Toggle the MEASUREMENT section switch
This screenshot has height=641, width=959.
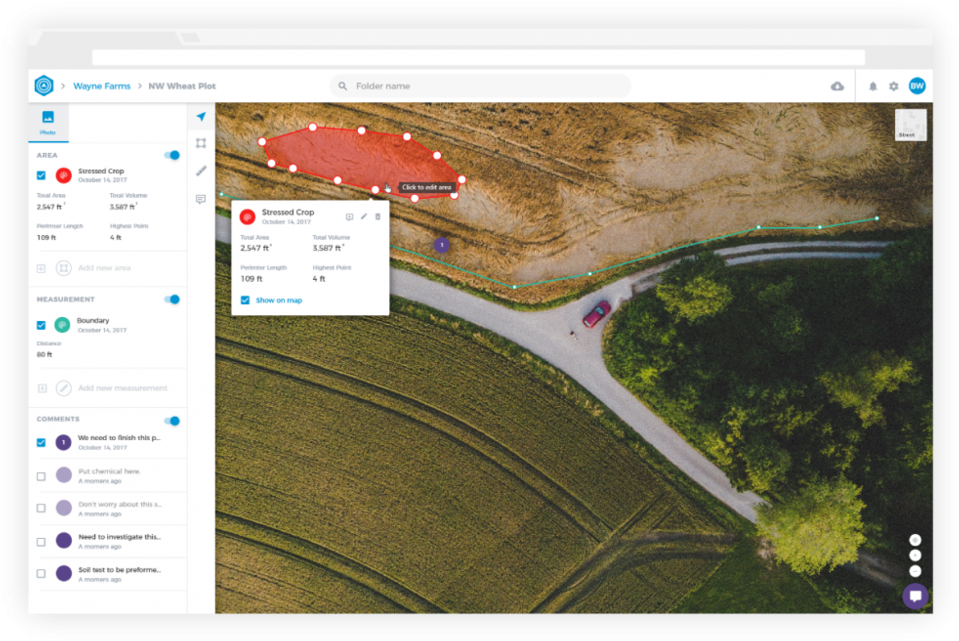click(x=172, y=299)
